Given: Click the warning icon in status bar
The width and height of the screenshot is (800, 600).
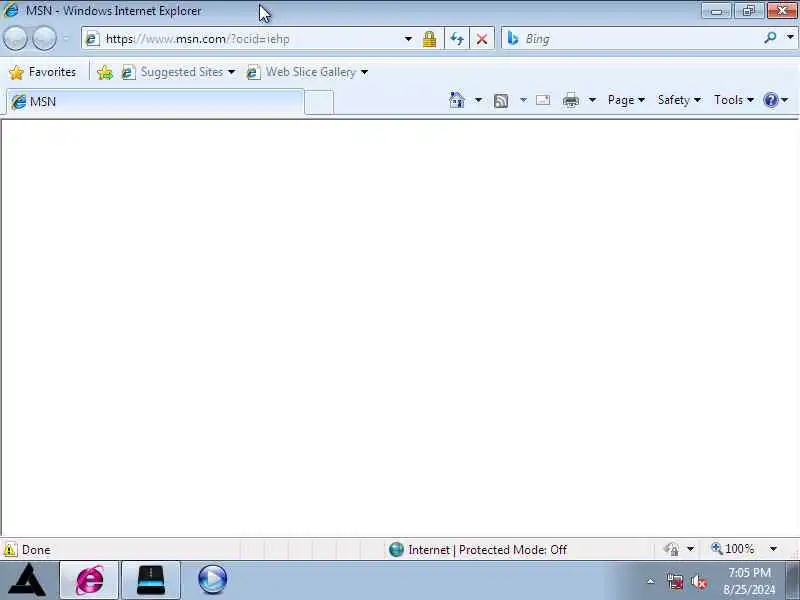Looking at the screenshot, I should (10, 549).
